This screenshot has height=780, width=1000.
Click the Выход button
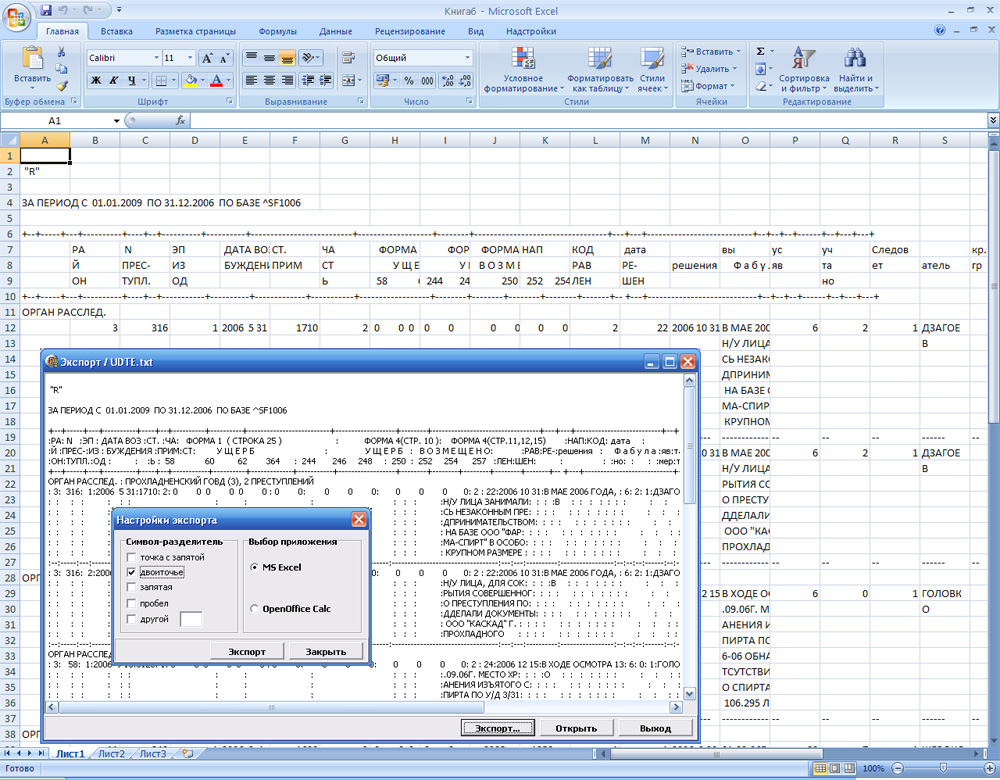click(656, 727)
